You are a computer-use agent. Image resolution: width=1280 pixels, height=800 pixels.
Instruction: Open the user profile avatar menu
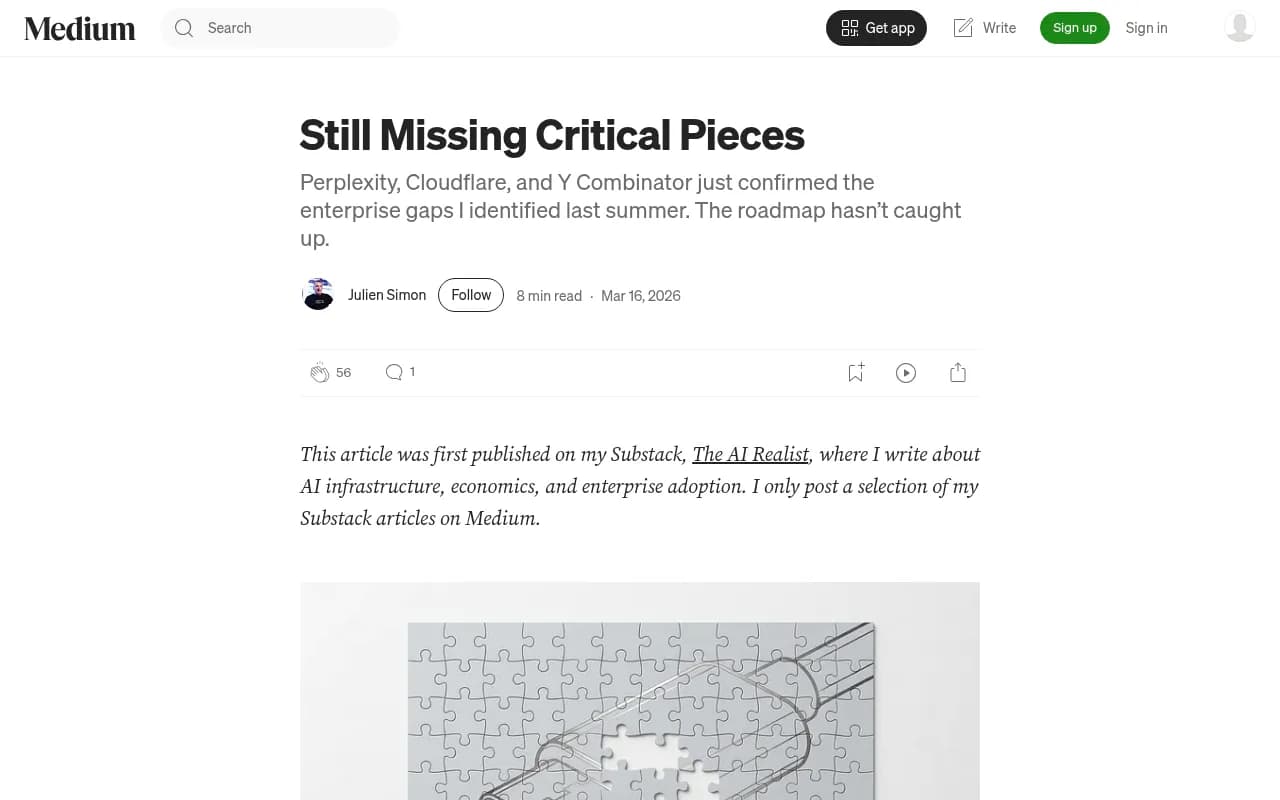point(1239,27)
